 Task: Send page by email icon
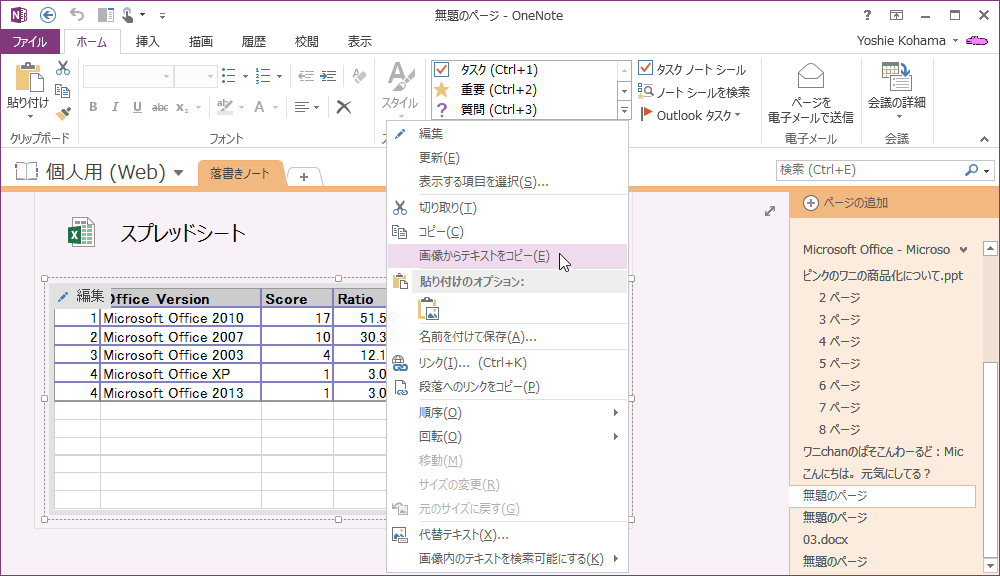pos(811,92)
